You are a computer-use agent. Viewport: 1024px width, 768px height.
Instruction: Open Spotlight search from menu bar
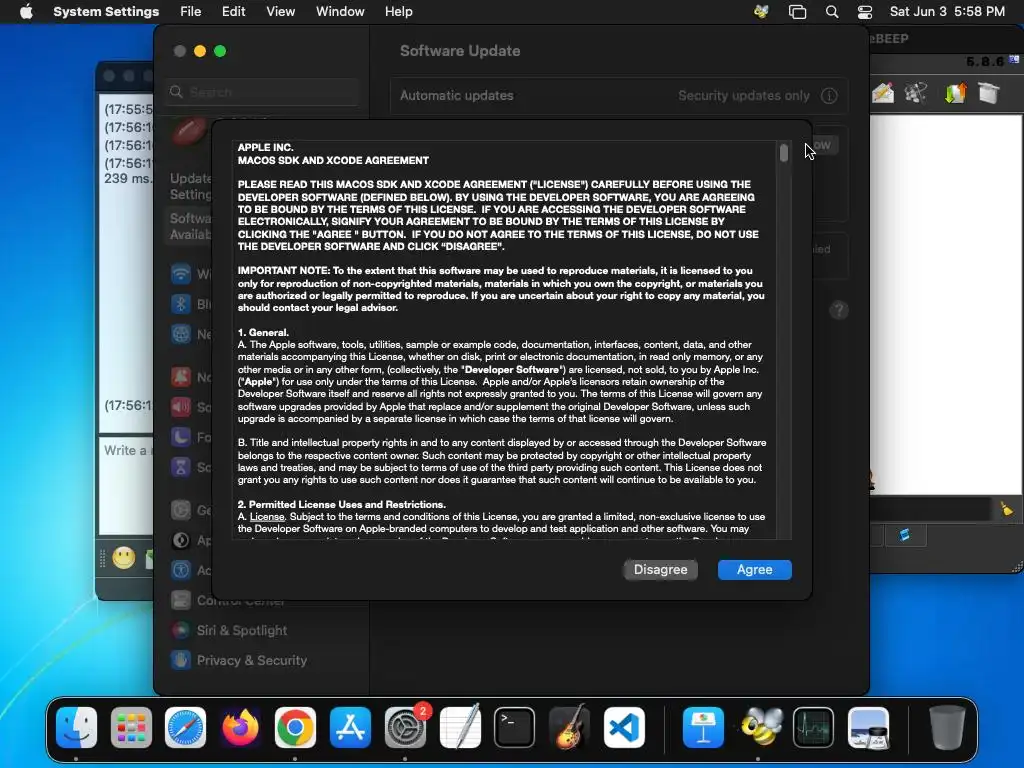[832, 12]
